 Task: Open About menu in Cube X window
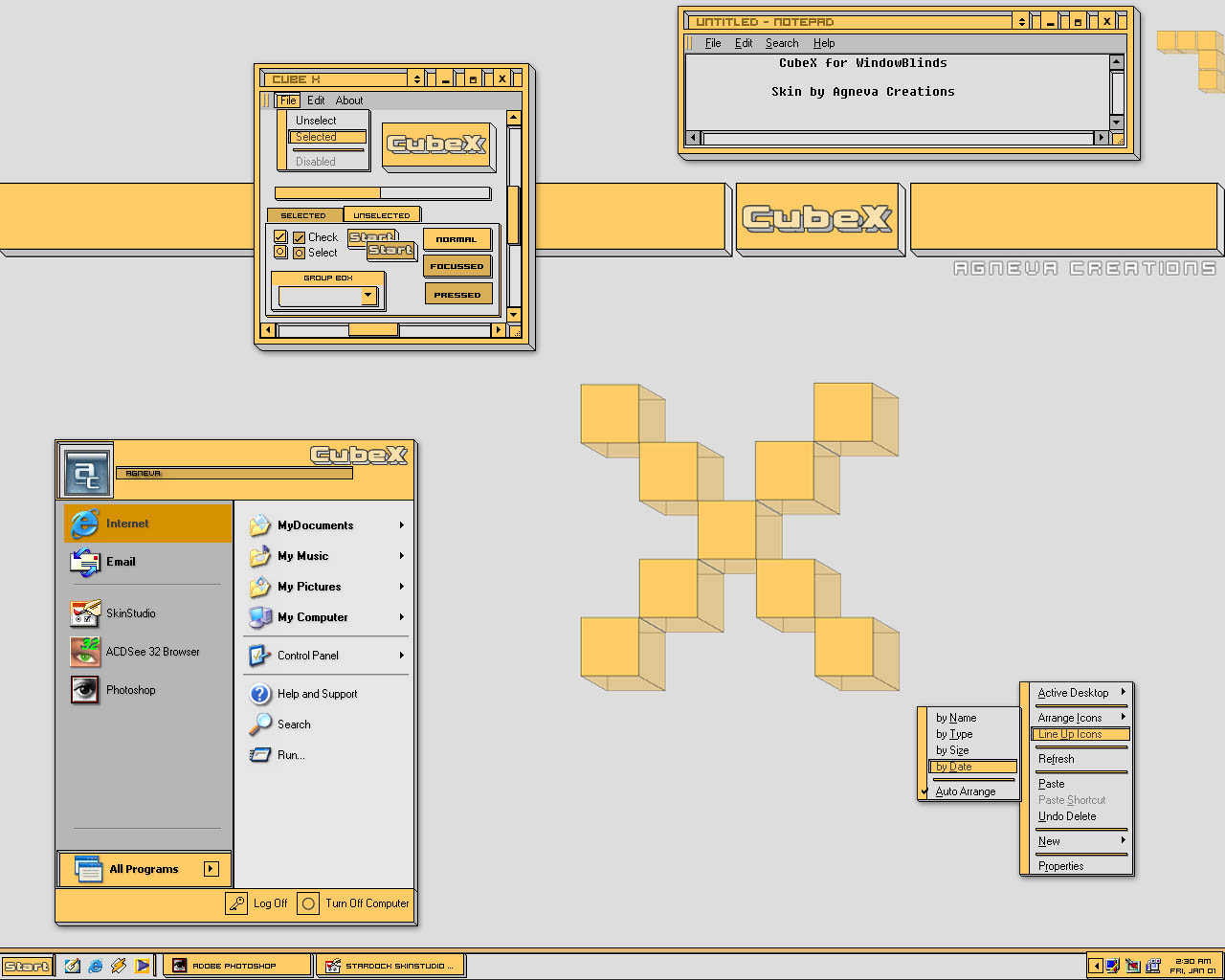(349, 100)
